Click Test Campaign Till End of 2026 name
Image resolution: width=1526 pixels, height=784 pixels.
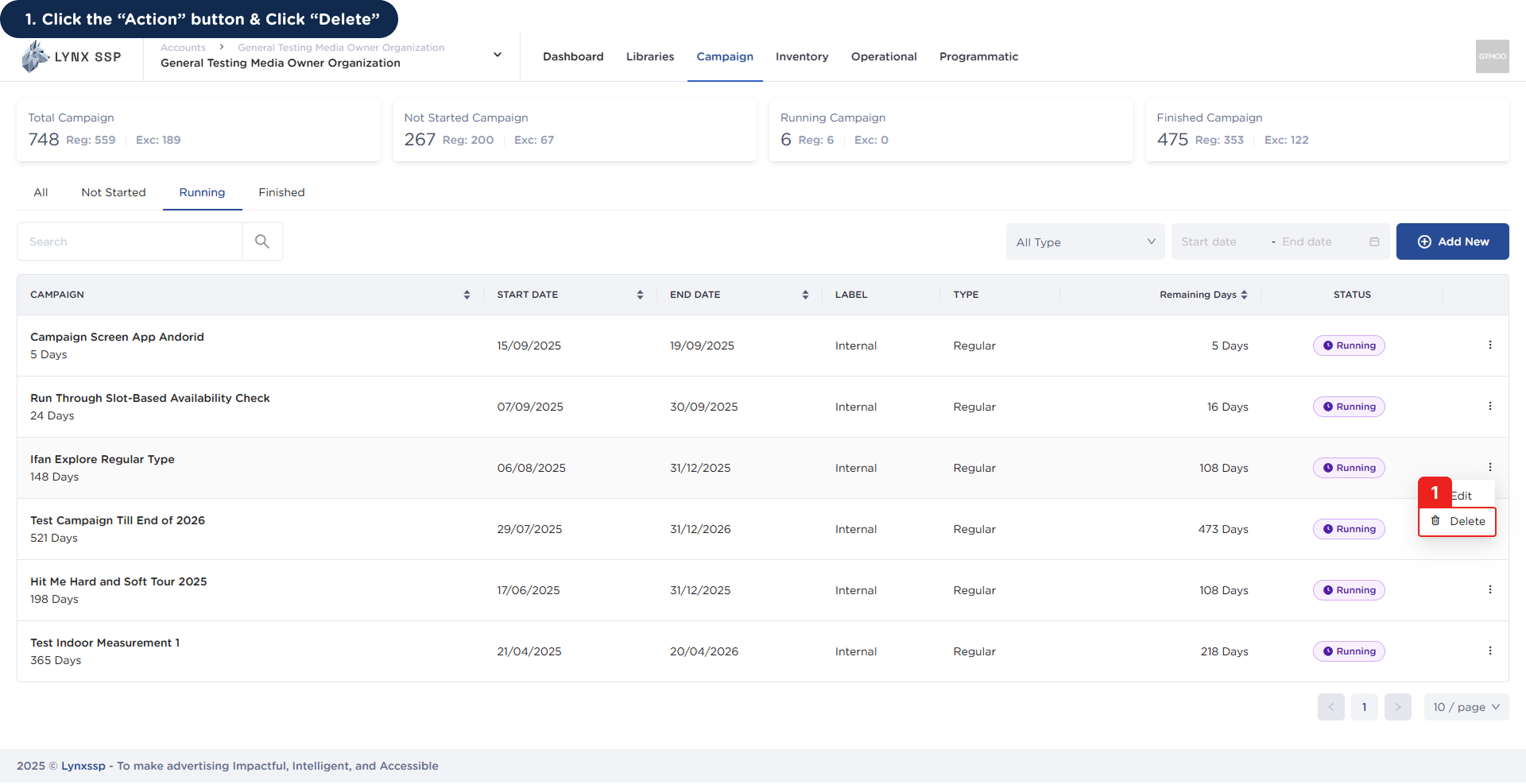[118, 520]
